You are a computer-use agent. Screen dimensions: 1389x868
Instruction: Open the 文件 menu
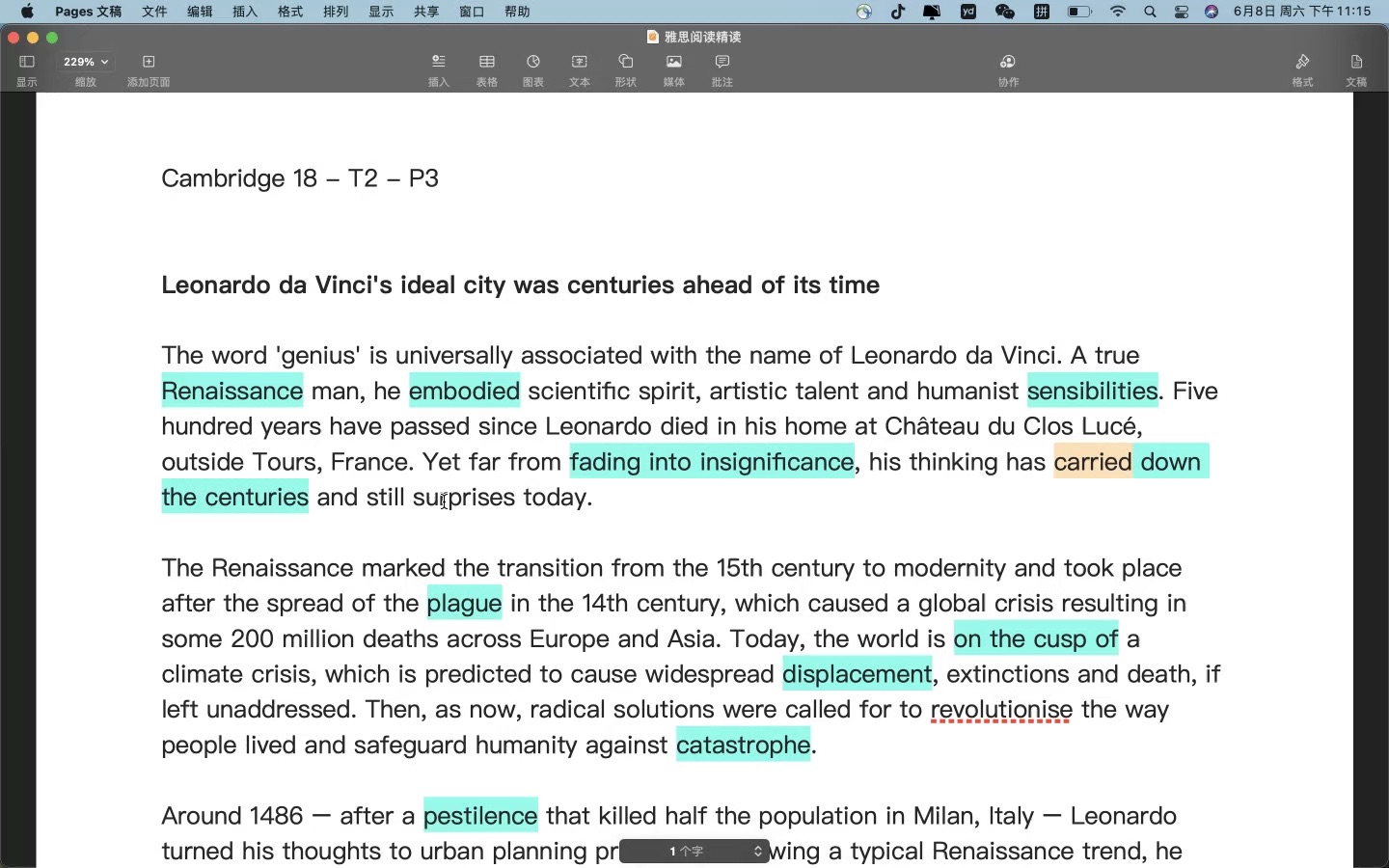tap(154, 12)
